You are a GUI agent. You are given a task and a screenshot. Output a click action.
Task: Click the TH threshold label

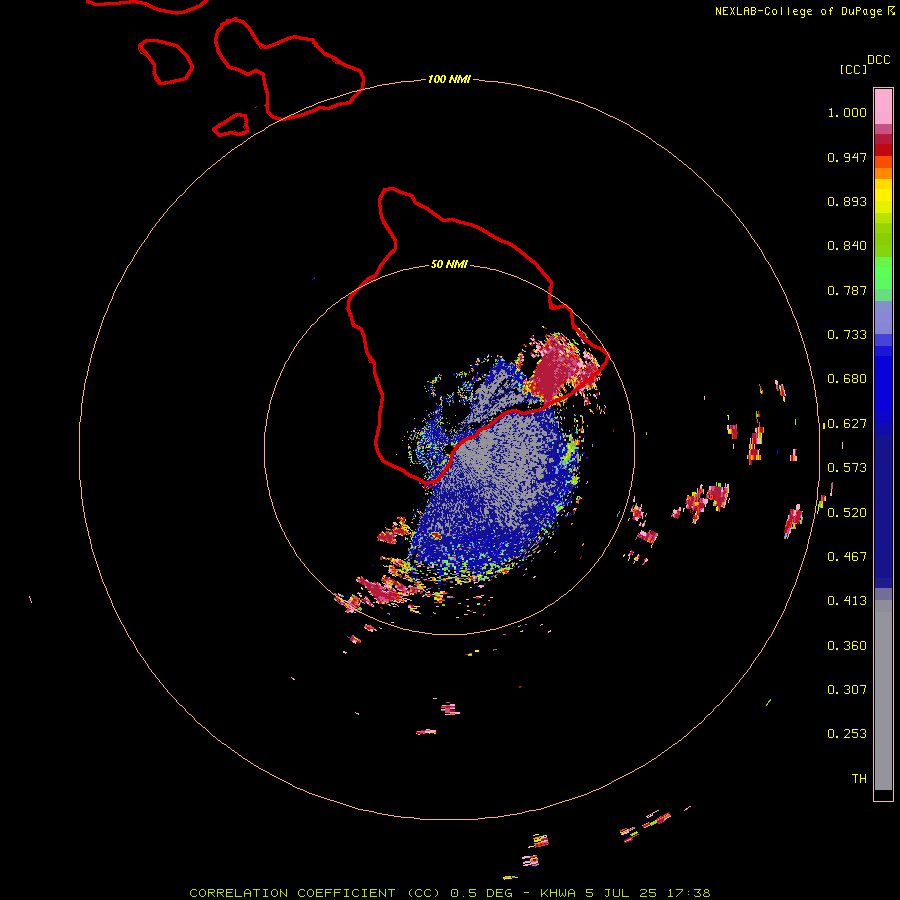pyautogui.click(x=859, y=779)
